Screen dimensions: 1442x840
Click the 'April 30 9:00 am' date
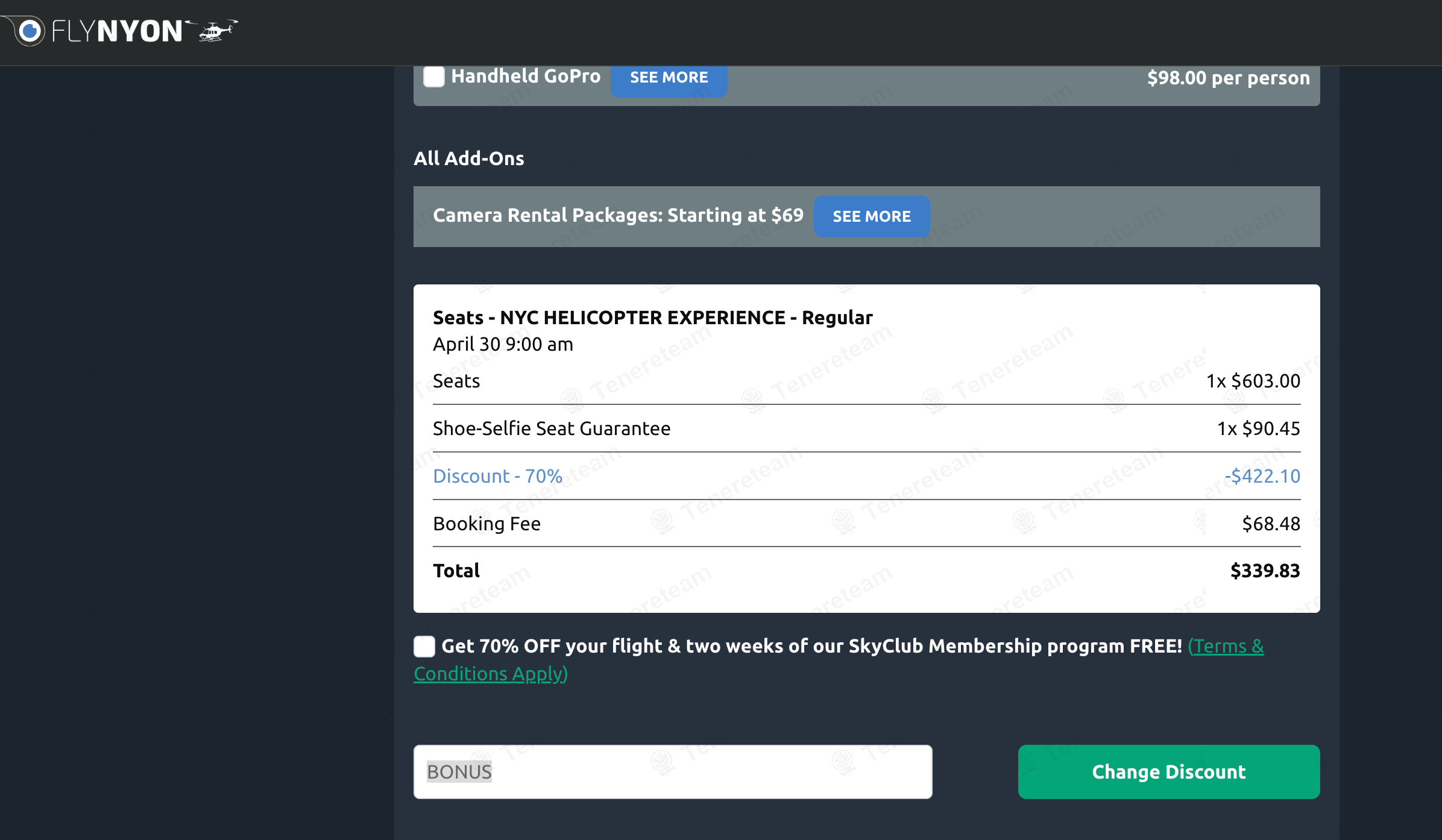pos(503,344)
